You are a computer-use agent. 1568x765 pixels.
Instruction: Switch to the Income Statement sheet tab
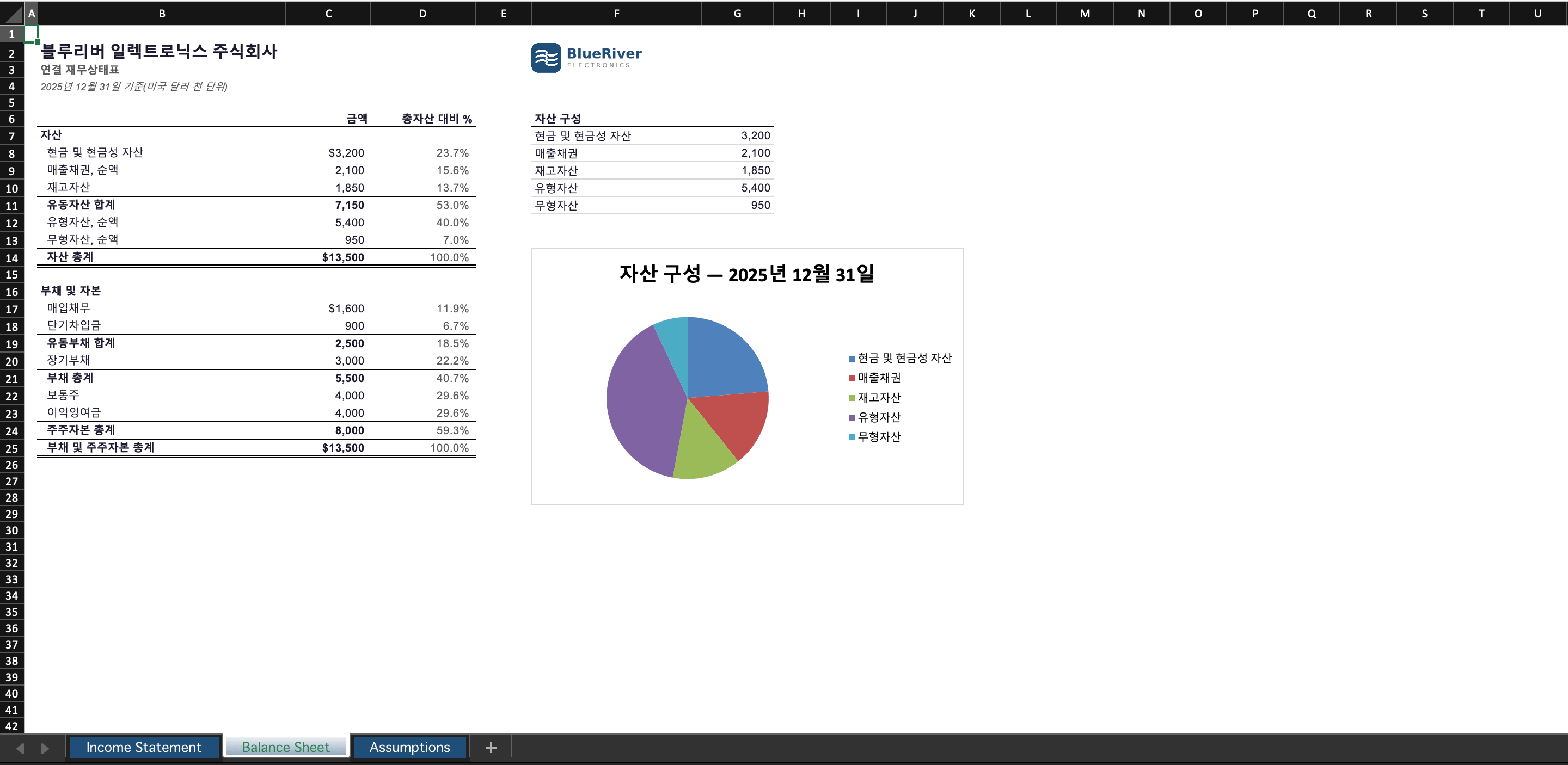click(x=144, y=748)
